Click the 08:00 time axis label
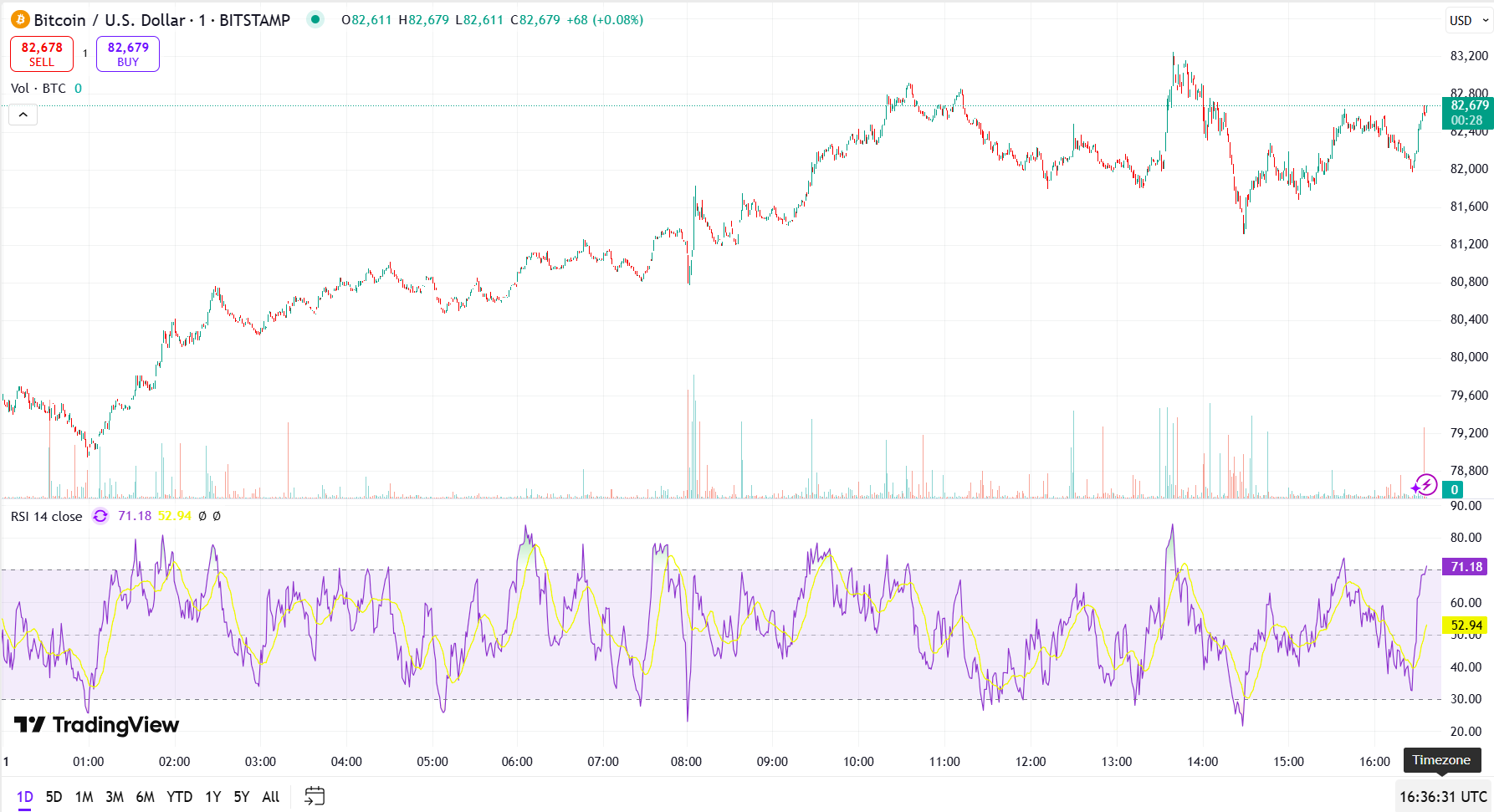This screenshot has width=1494, height=812. [686, 762]
